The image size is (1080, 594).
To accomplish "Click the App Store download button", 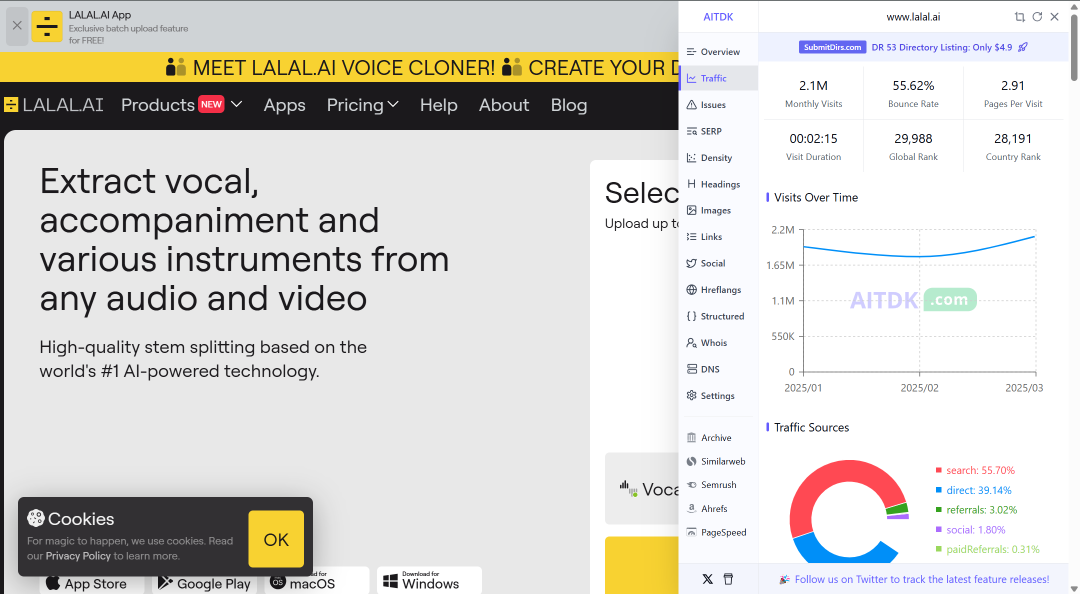I will point(92,582).
